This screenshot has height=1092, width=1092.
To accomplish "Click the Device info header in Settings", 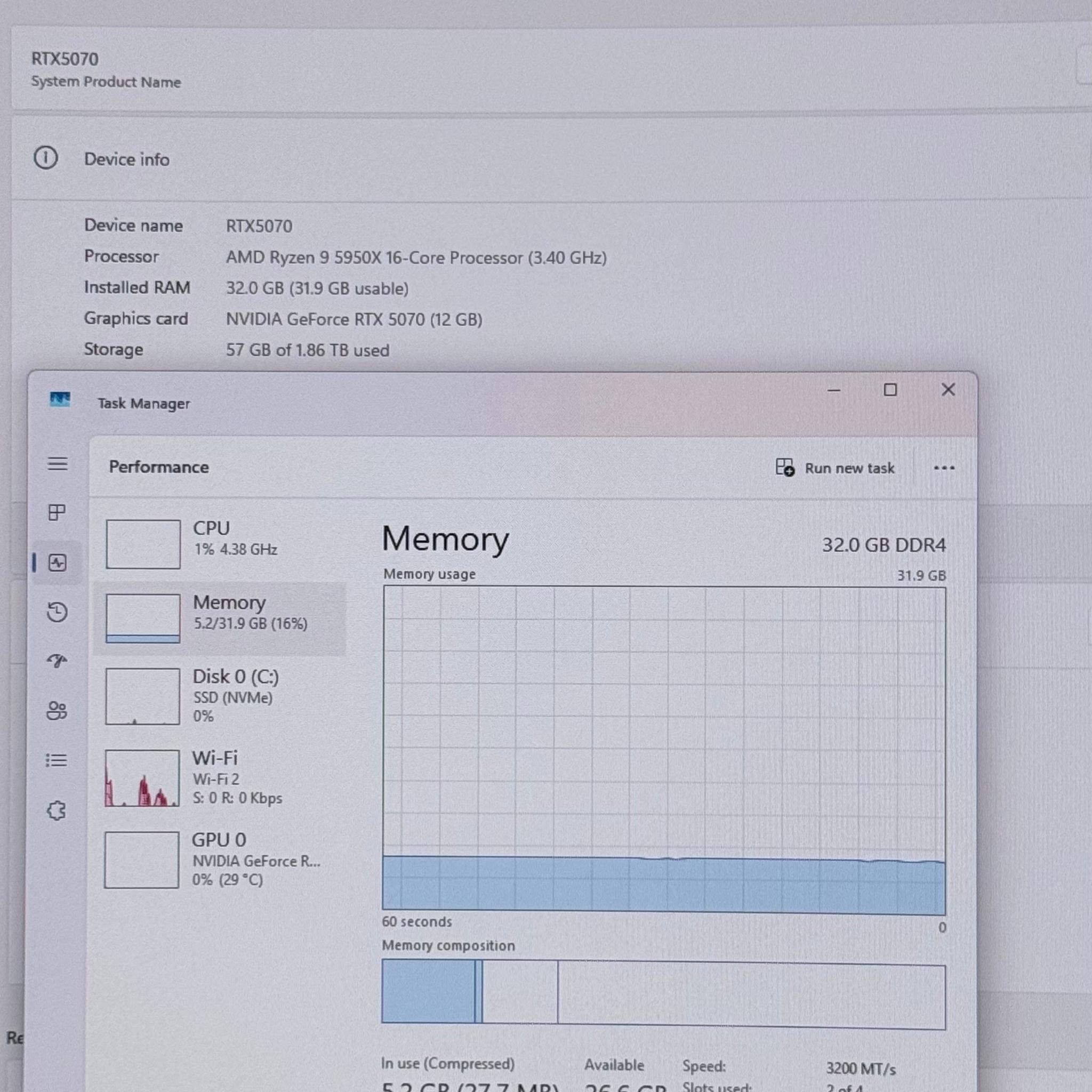I will pyautogui.click(x=126, y=159).
